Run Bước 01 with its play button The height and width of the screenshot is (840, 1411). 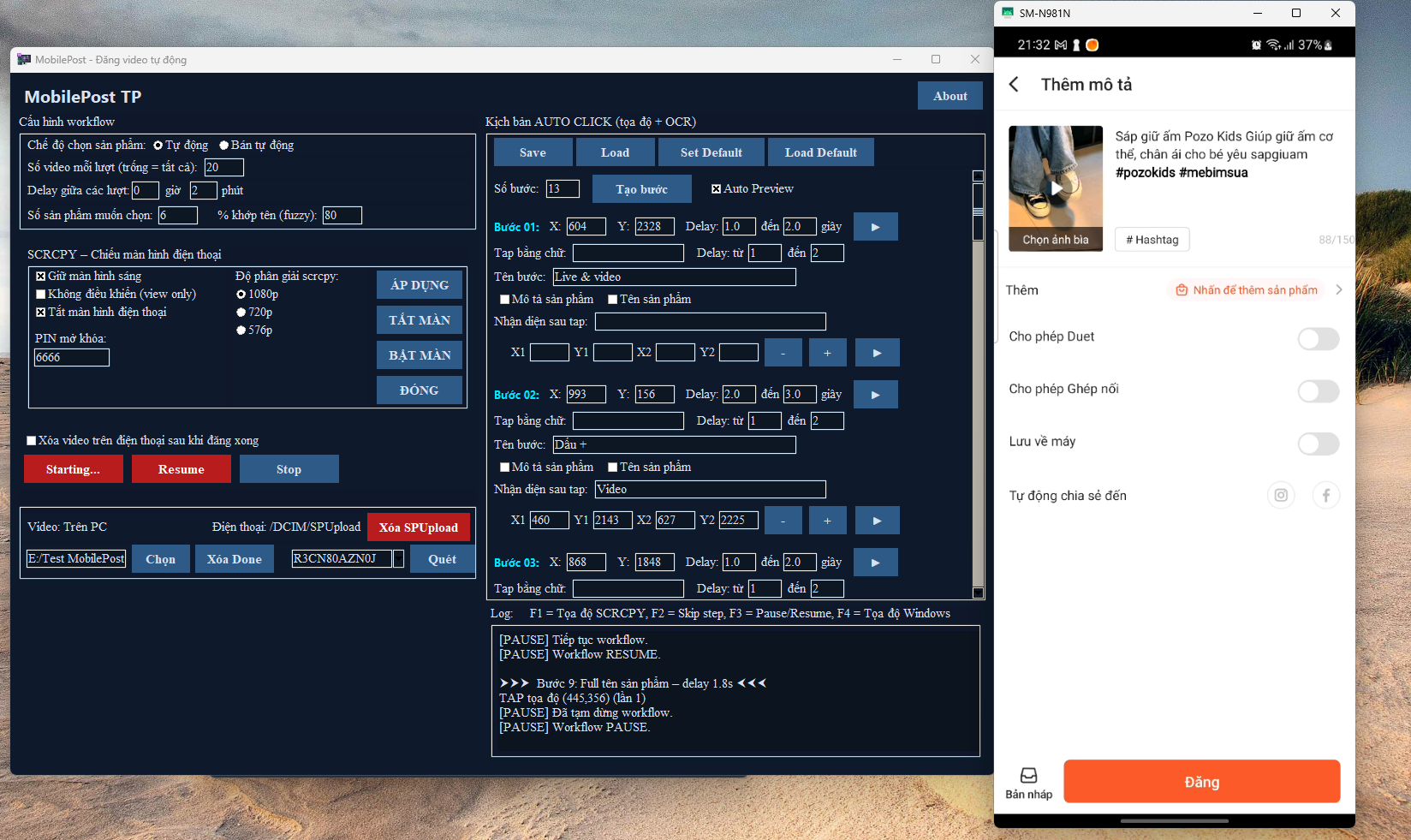(x=875, y=227)
